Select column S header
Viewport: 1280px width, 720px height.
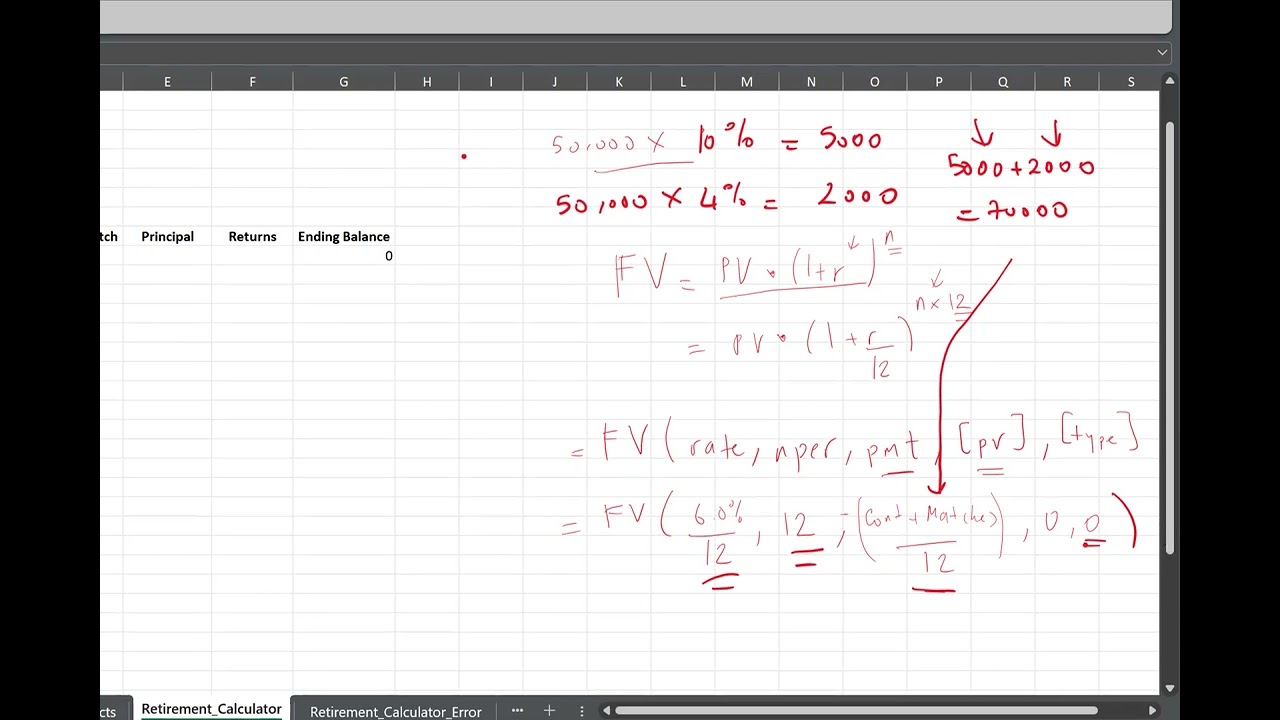(1131, 81)
